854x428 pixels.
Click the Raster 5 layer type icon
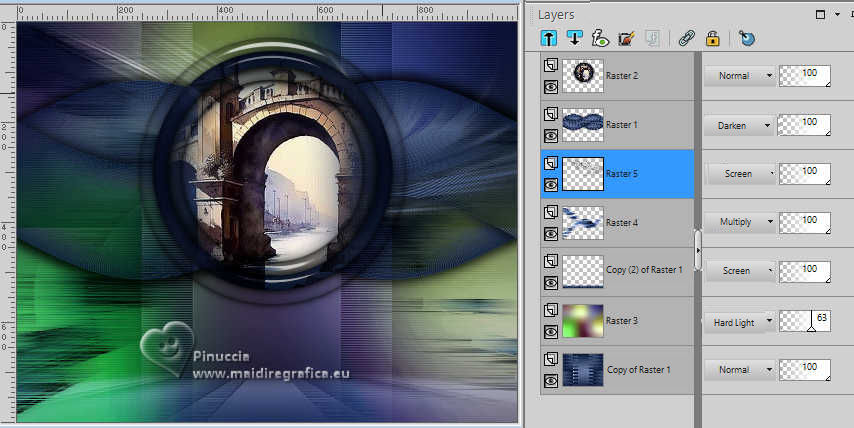[551, 163]
